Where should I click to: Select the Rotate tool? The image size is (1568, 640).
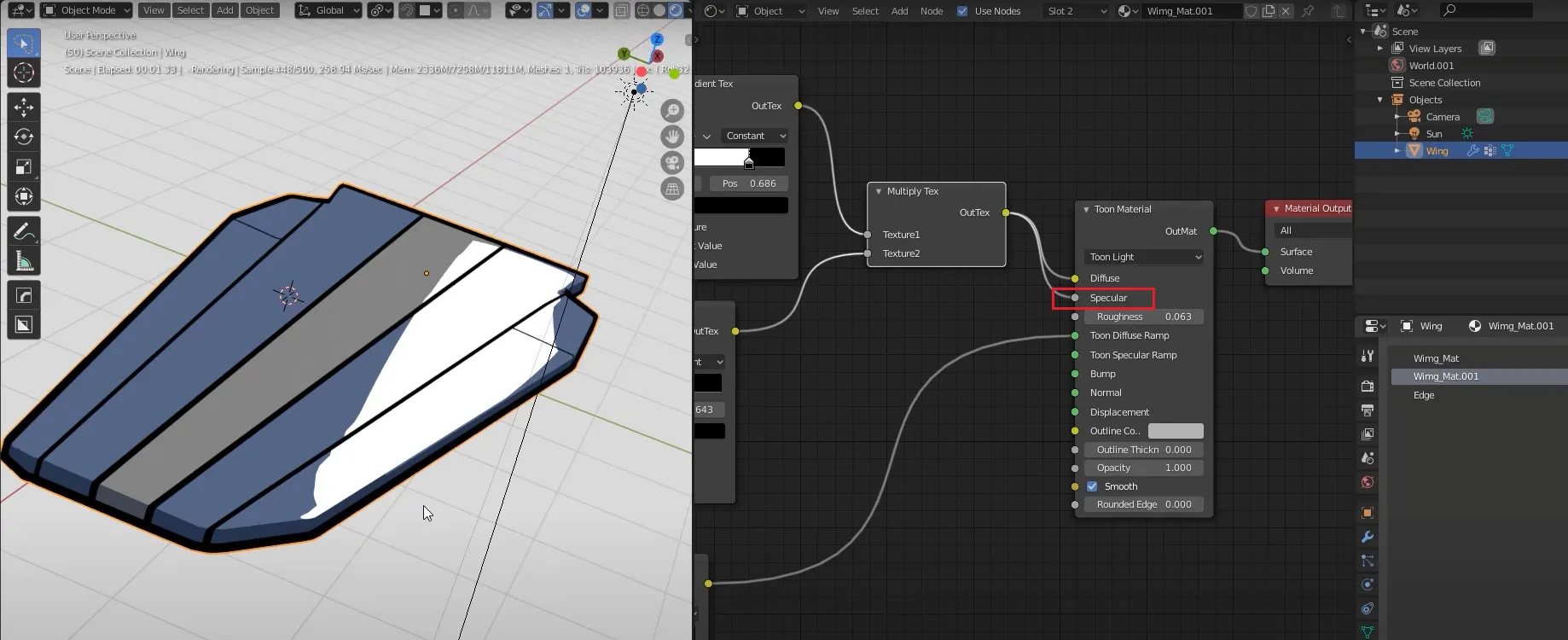[24, 137]
